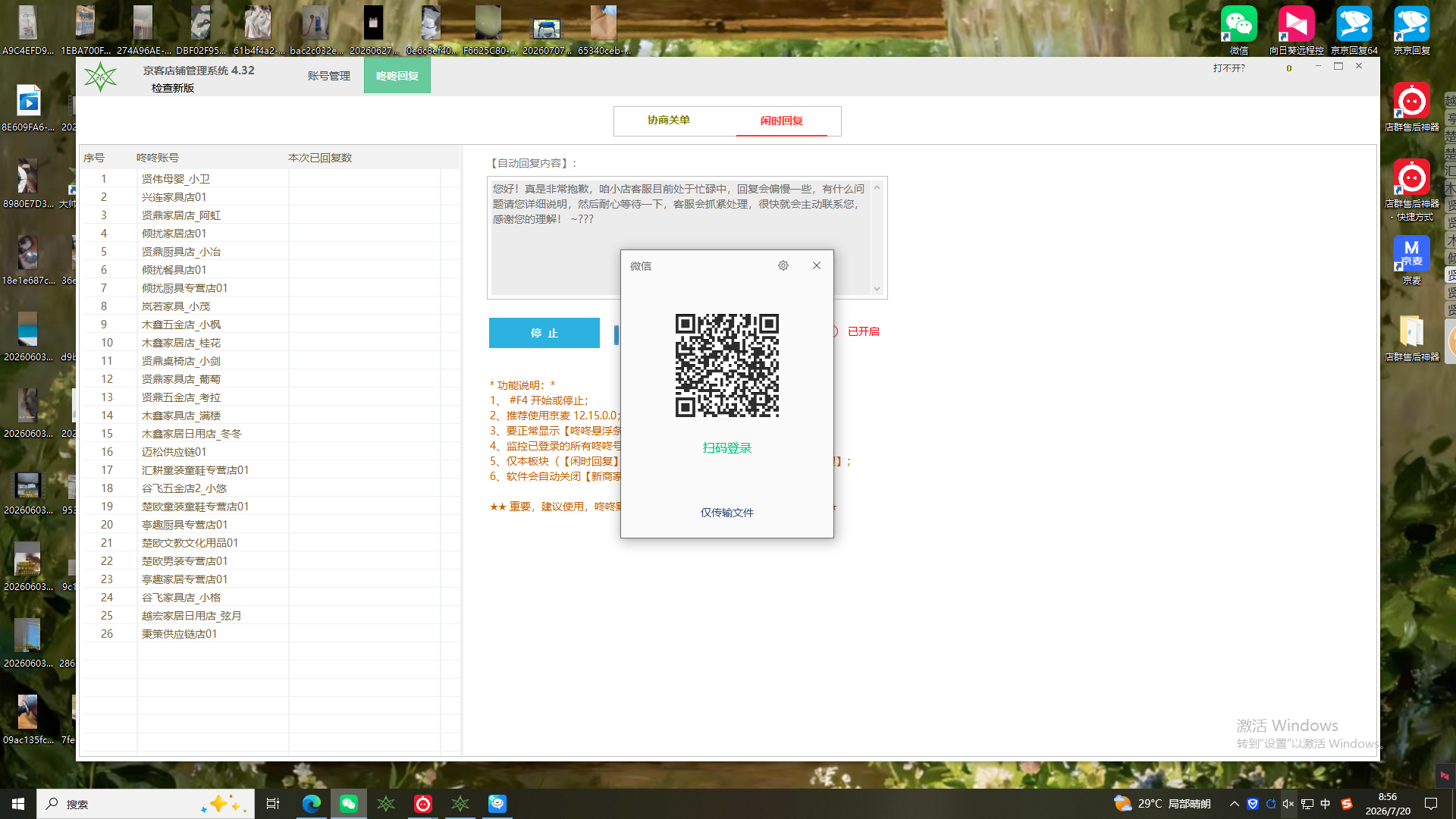Close the 微信 login dialog
The width and height of the screenshot is (1456, 819).
[817, 265]
